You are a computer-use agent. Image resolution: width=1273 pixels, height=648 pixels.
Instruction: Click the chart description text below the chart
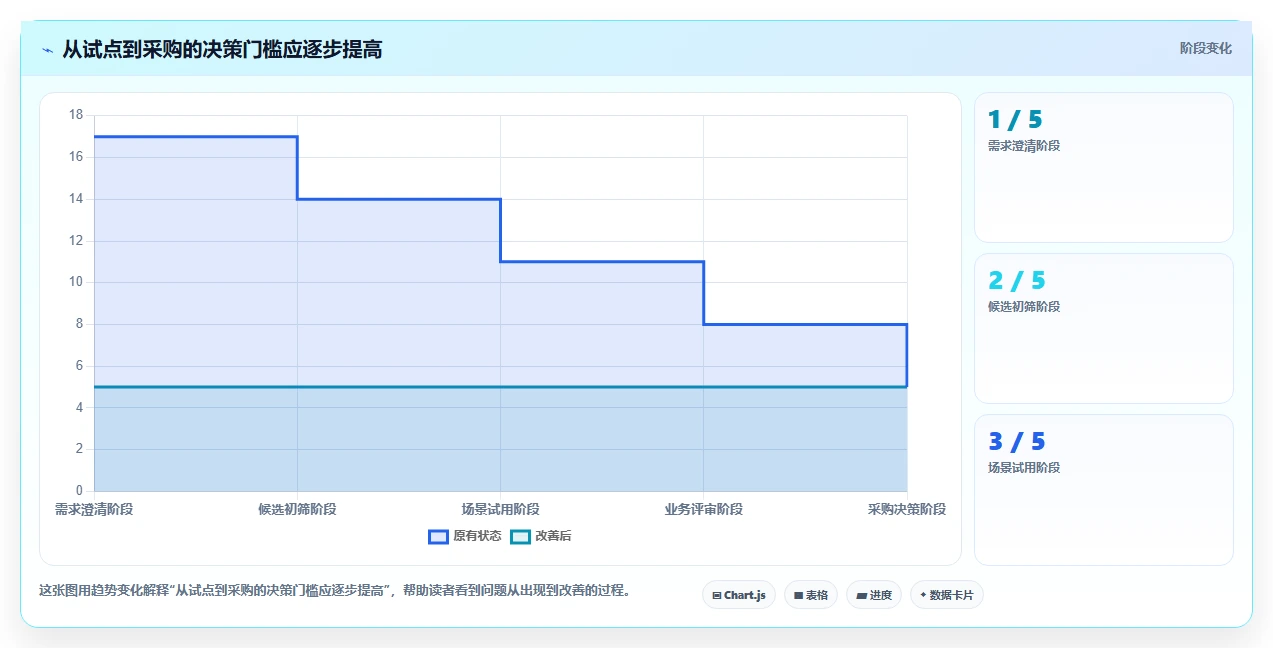point(335,590)
